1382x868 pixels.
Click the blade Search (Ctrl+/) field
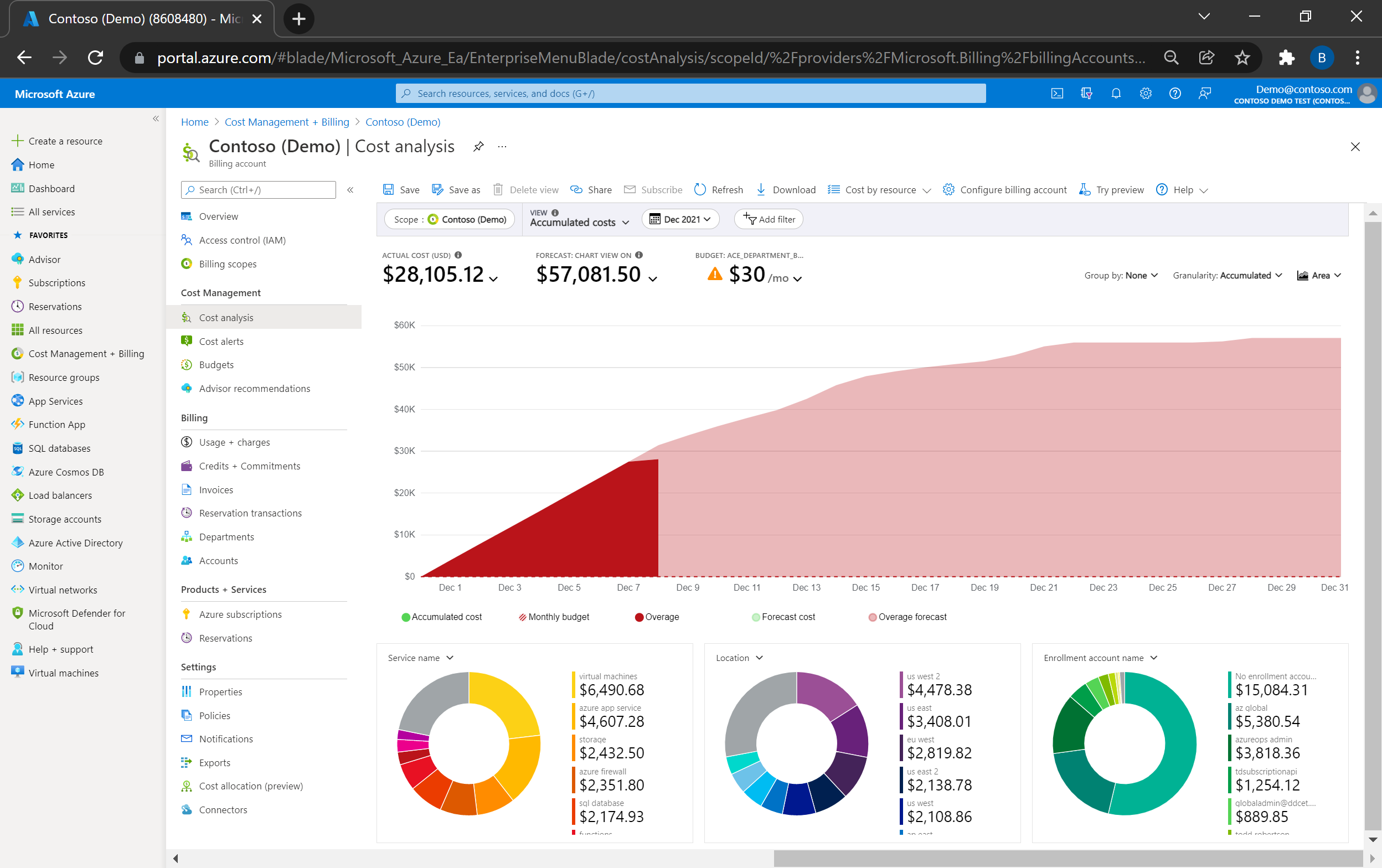(259, 190)
